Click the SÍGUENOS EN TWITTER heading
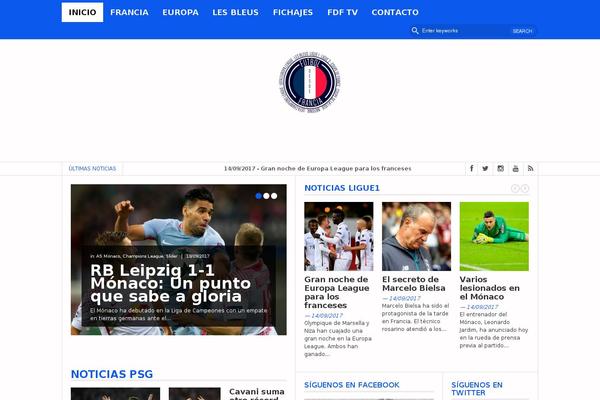The height and width of the screenshot is (400, 600). click(x=477, y=389)
